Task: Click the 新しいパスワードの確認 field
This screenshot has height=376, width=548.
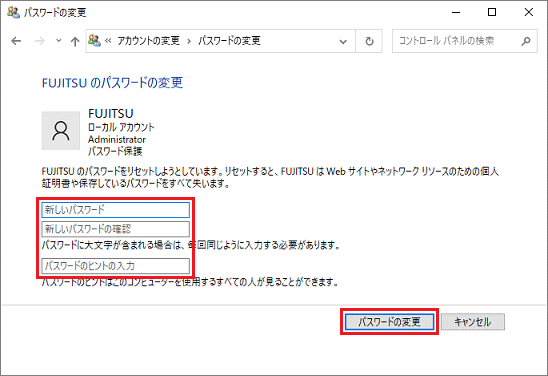Action: [116, 229]
